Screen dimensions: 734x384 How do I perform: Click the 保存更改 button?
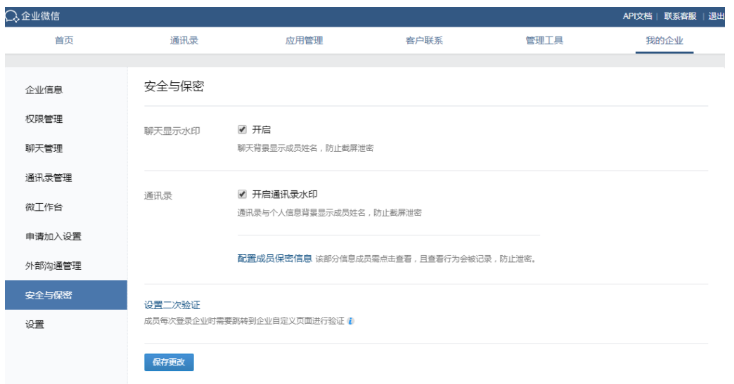(169, 362)
